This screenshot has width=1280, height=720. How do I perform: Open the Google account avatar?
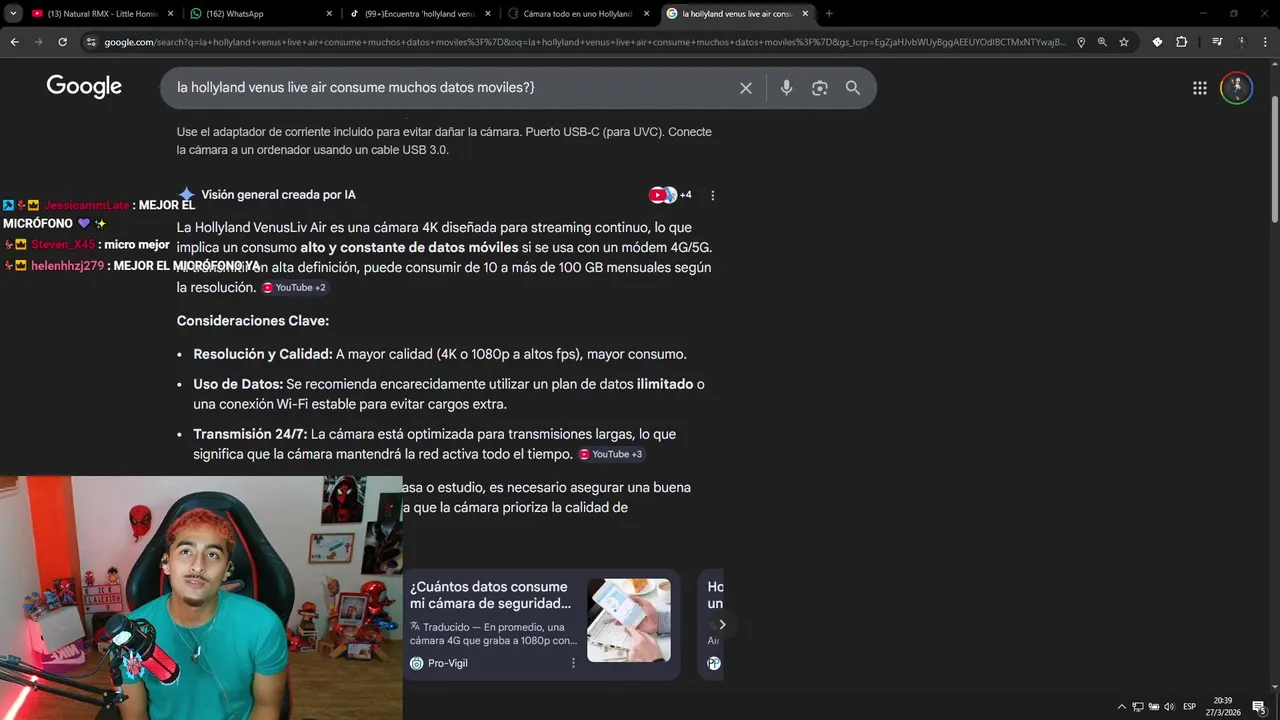click(1237, 88)
